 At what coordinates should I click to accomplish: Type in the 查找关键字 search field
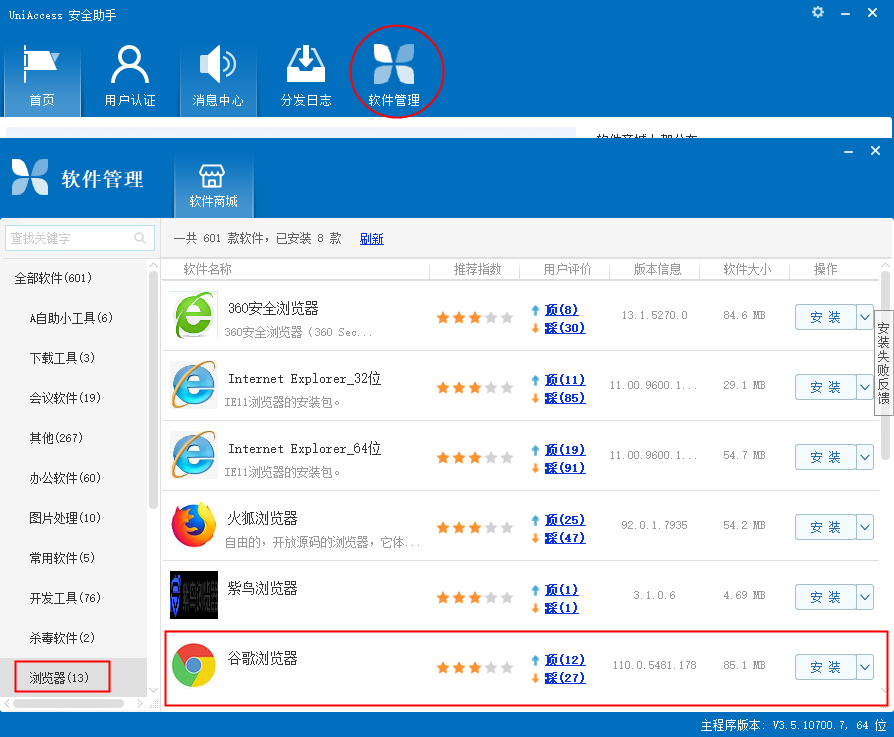[x=68, y=238]
